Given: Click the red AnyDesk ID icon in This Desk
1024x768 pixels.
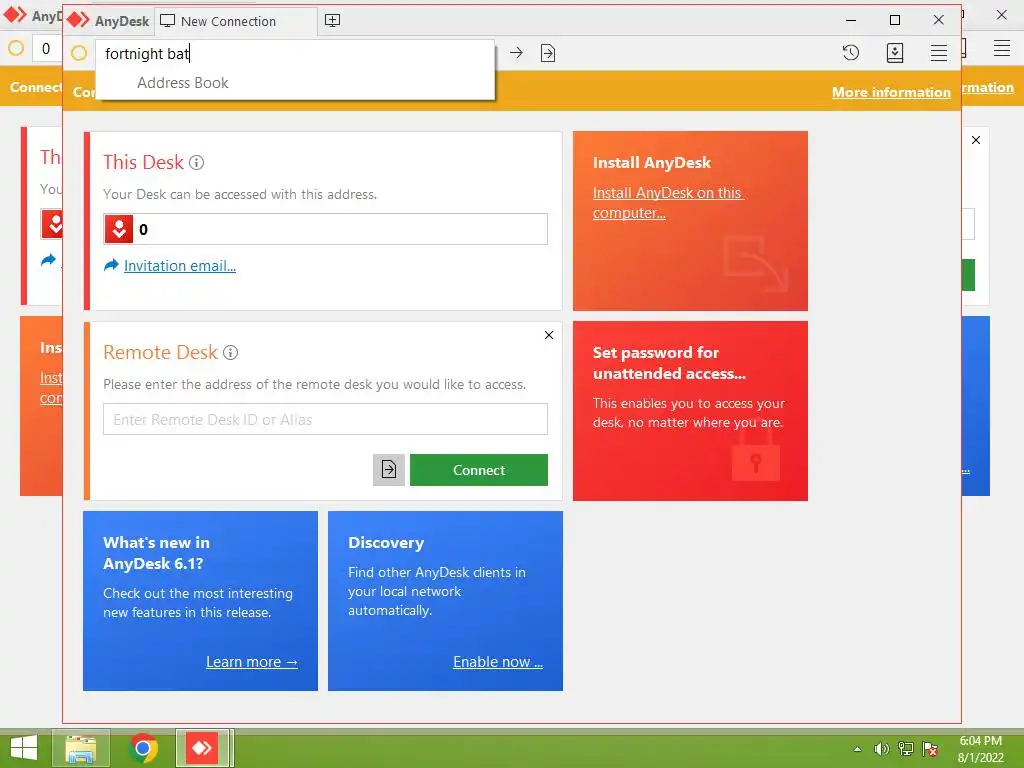Looking at the screenshot, I should point(119,229).
